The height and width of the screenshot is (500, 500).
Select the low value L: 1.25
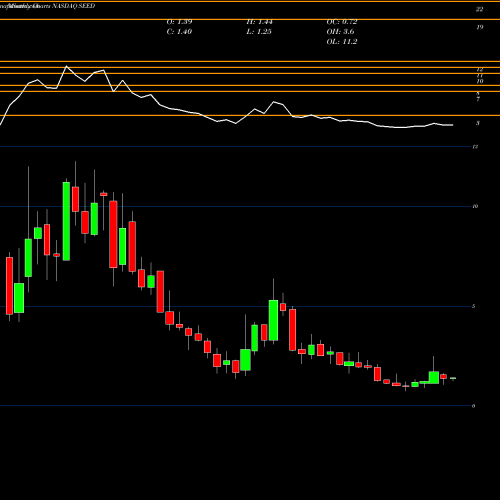coord(259,32)
